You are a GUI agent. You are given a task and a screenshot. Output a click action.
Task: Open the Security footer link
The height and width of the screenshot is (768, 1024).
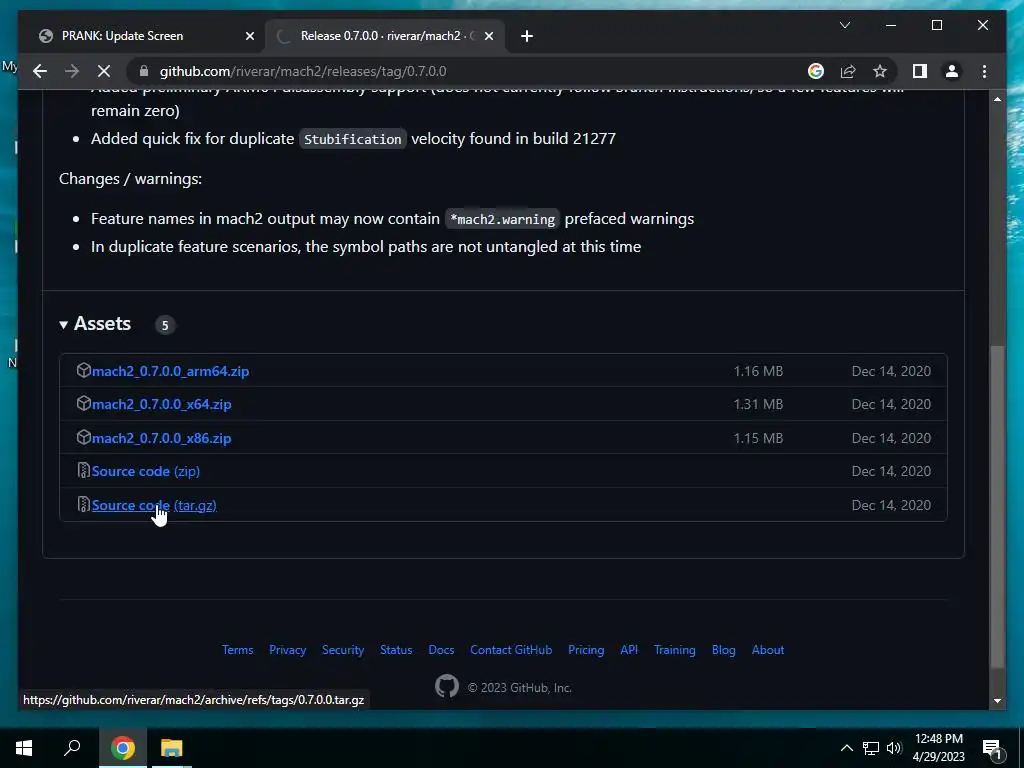[343, 650]
